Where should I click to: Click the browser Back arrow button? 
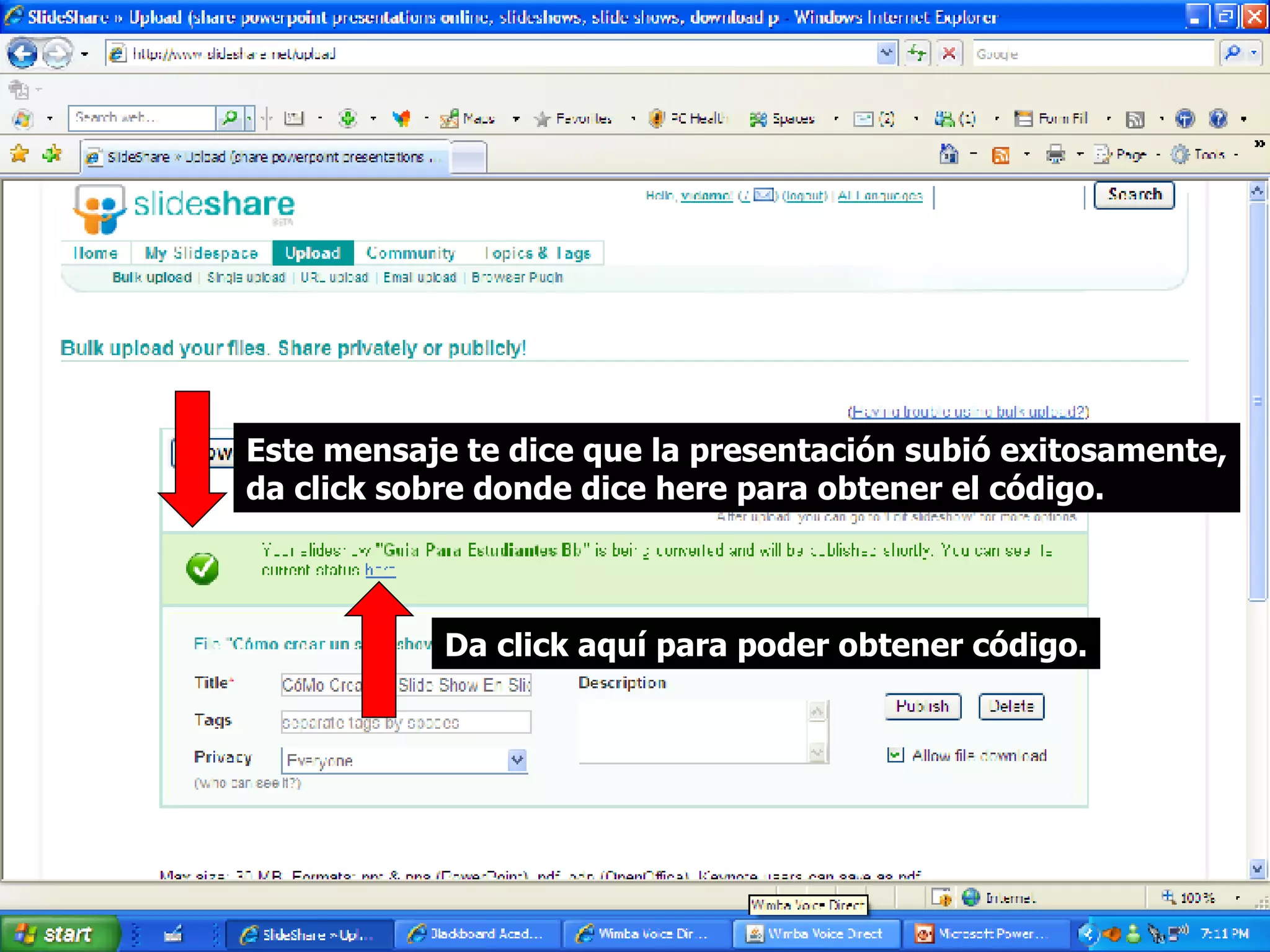point(22,53)
